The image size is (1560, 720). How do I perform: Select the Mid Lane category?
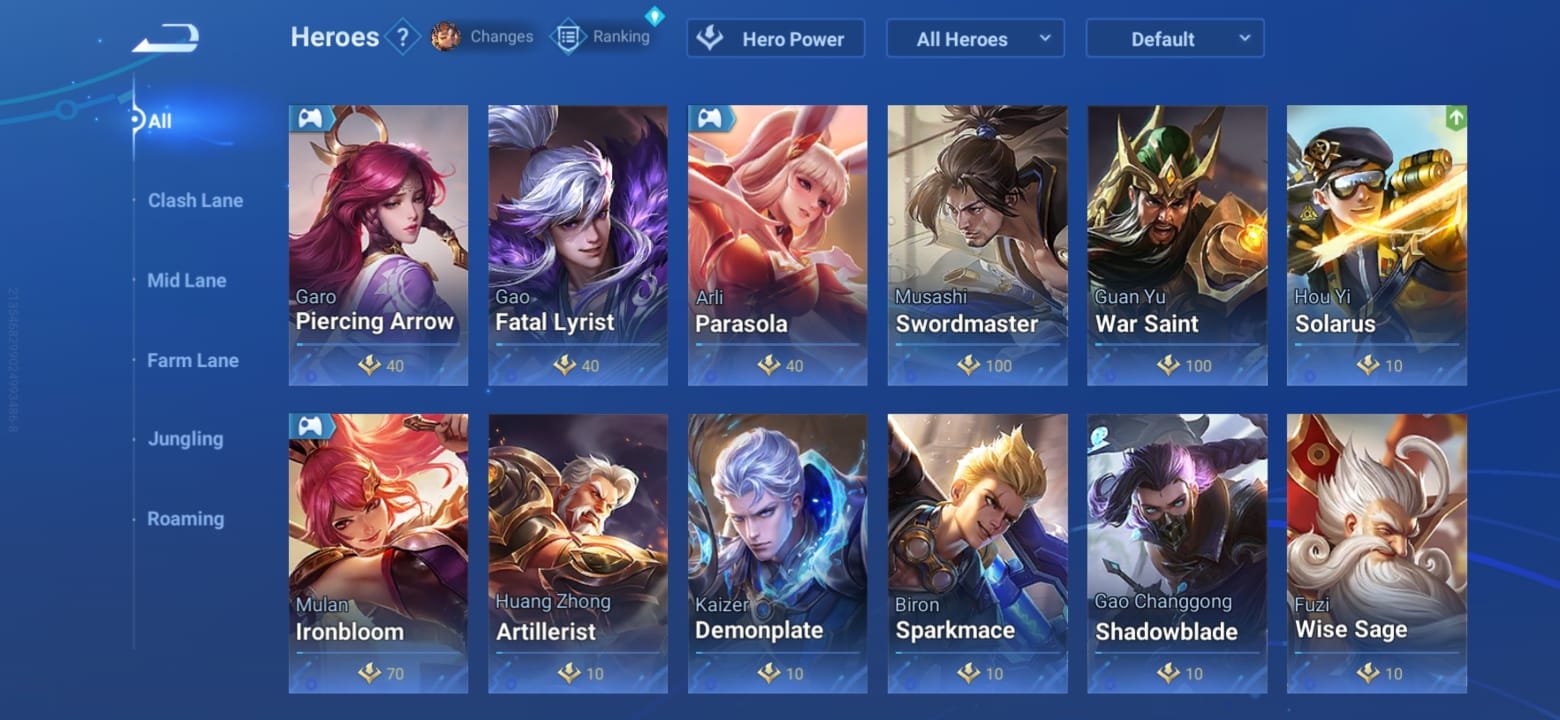click(x=186, y=280)
